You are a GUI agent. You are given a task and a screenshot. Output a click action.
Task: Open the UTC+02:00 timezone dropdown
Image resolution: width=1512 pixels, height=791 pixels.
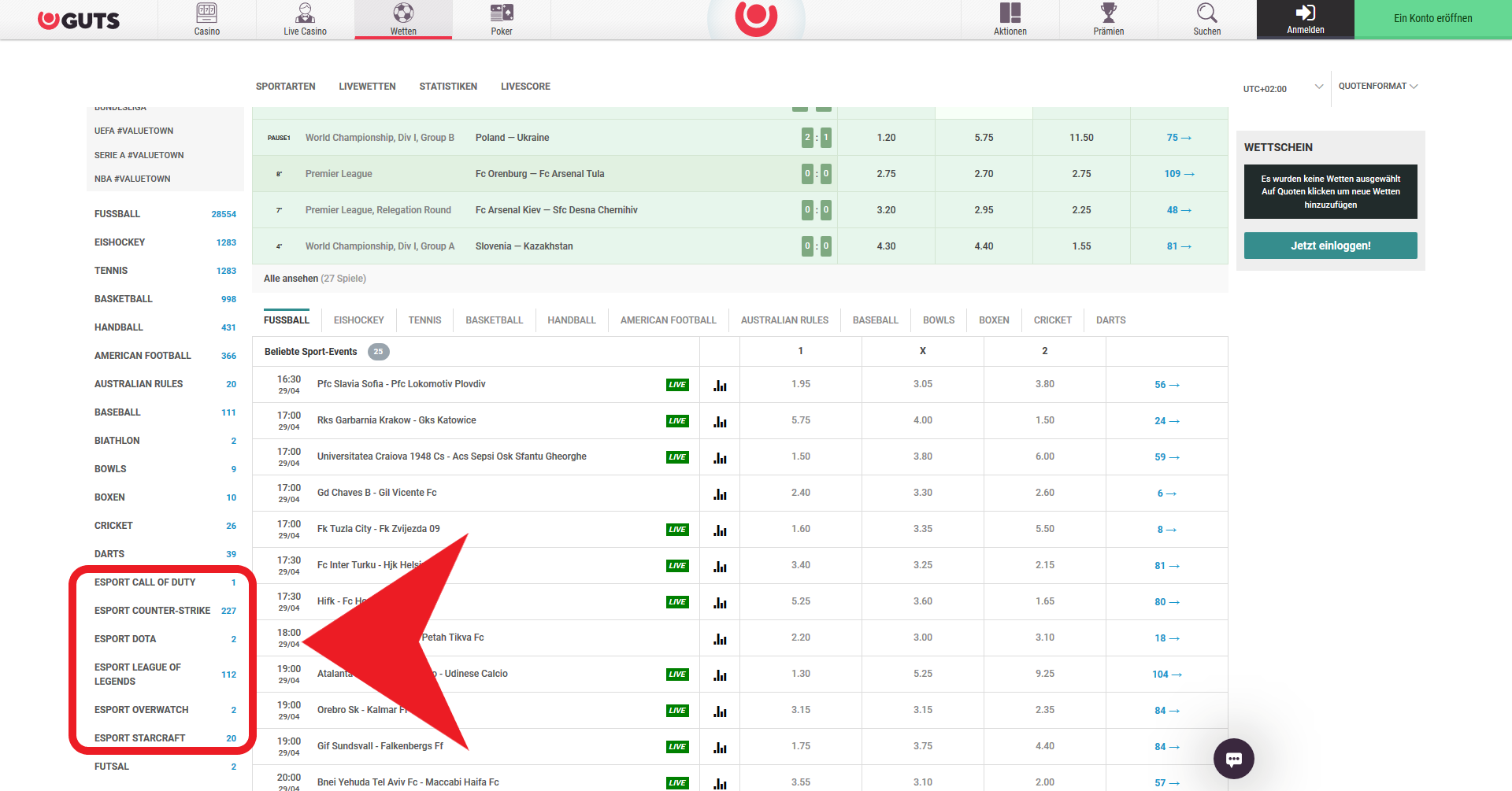click(x=1283, y=88)
